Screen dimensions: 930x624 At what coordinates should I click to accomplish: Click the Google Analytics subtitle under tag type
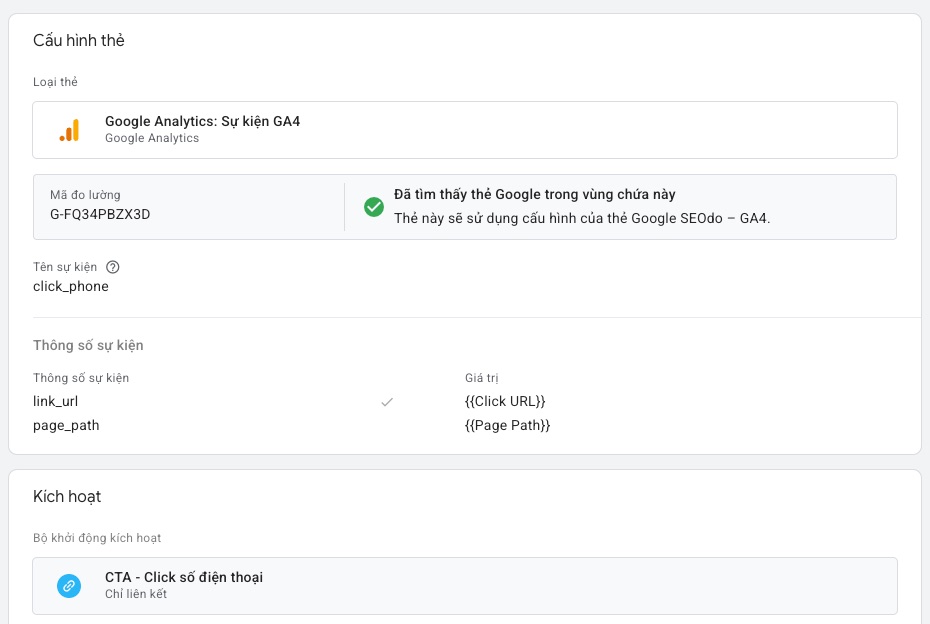coord(152,138)
